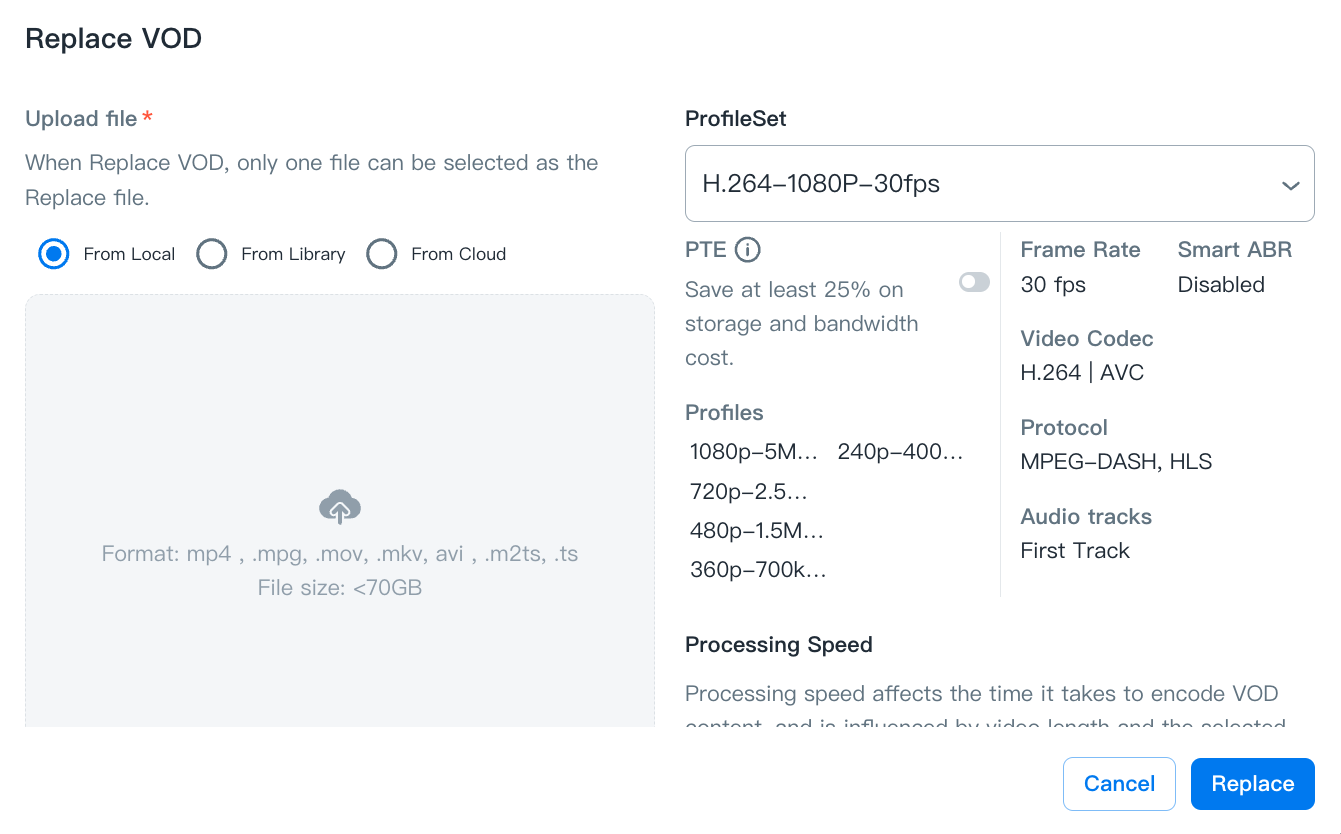Select the From Library radio option
Screen dimensions: 1341x834
212,254
